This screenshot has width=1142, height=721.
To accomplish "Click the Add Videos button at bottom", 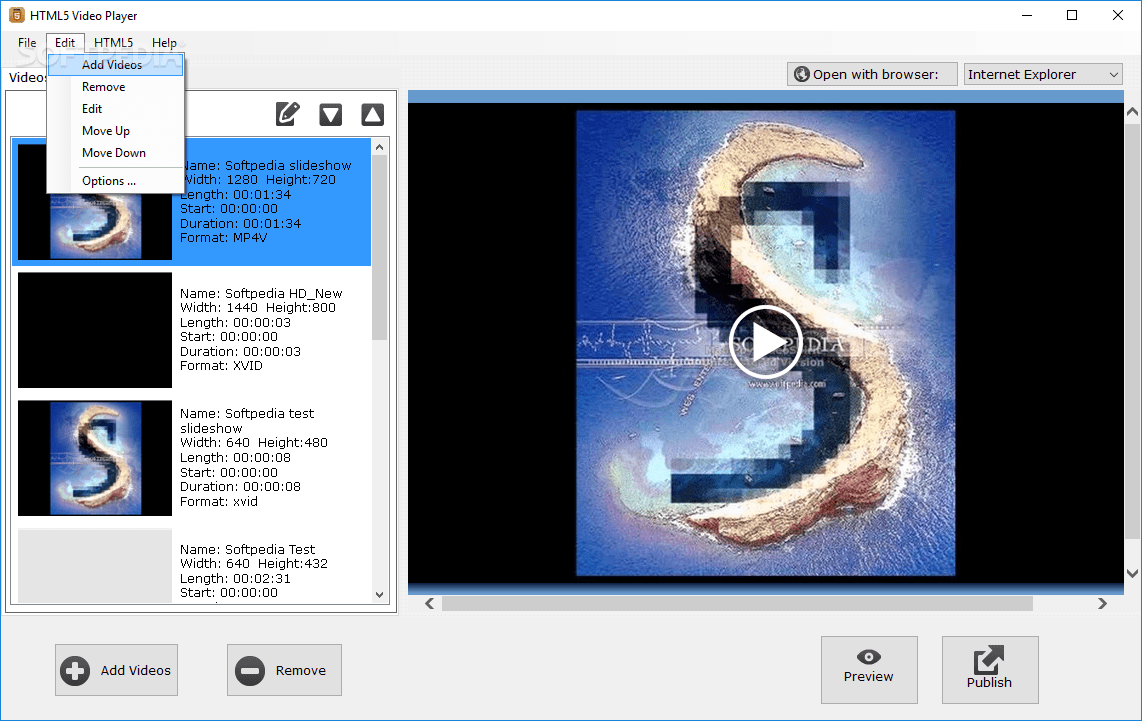I will pyautogui.click(x=117, y=670).
